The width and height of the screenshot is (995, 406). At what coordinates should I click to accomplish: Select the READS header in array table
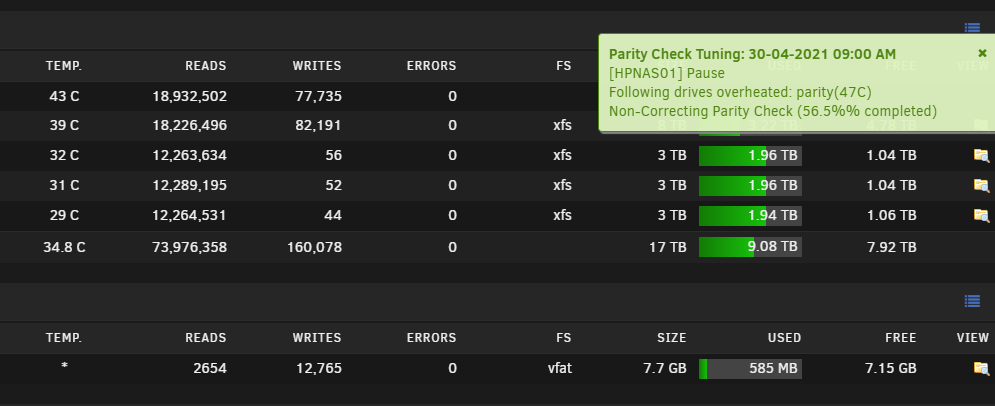(x=206, y=66)
